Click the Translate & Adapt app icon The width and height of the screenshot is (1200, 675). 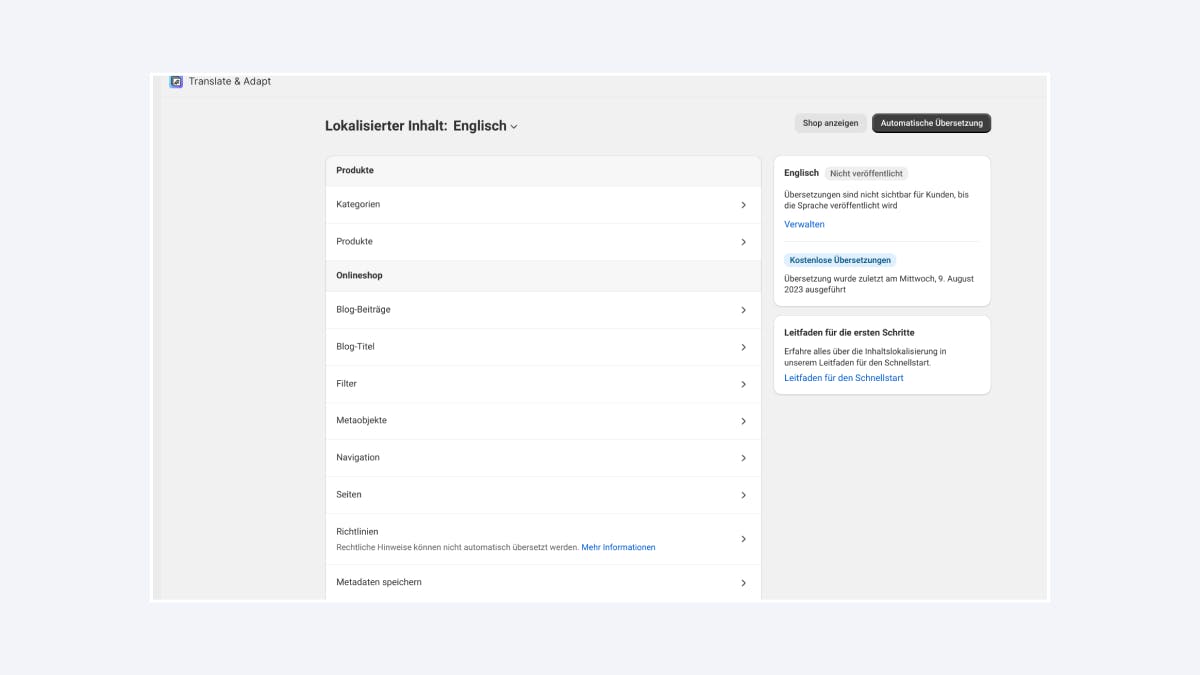click(x=176, y=82)
